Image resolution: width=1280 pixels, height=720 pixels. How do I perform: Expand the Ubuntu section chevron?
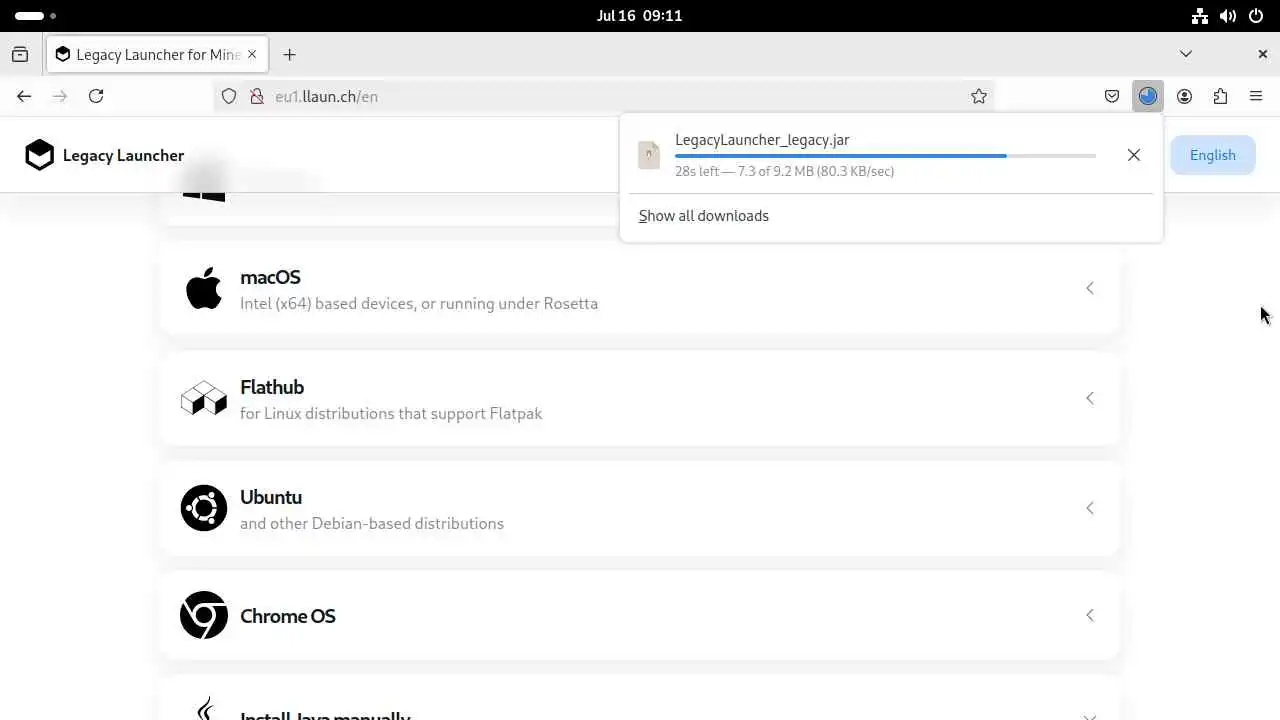tap(1090, 508)
